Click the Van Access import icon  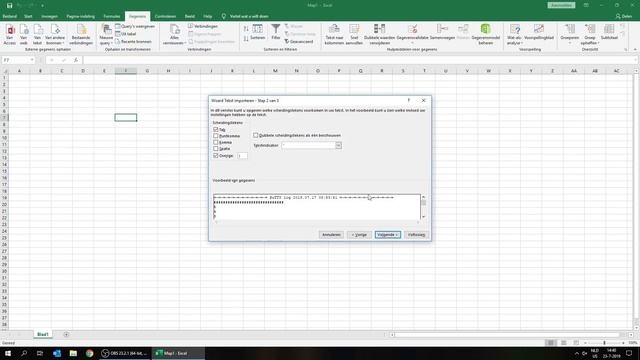point(10,30)
